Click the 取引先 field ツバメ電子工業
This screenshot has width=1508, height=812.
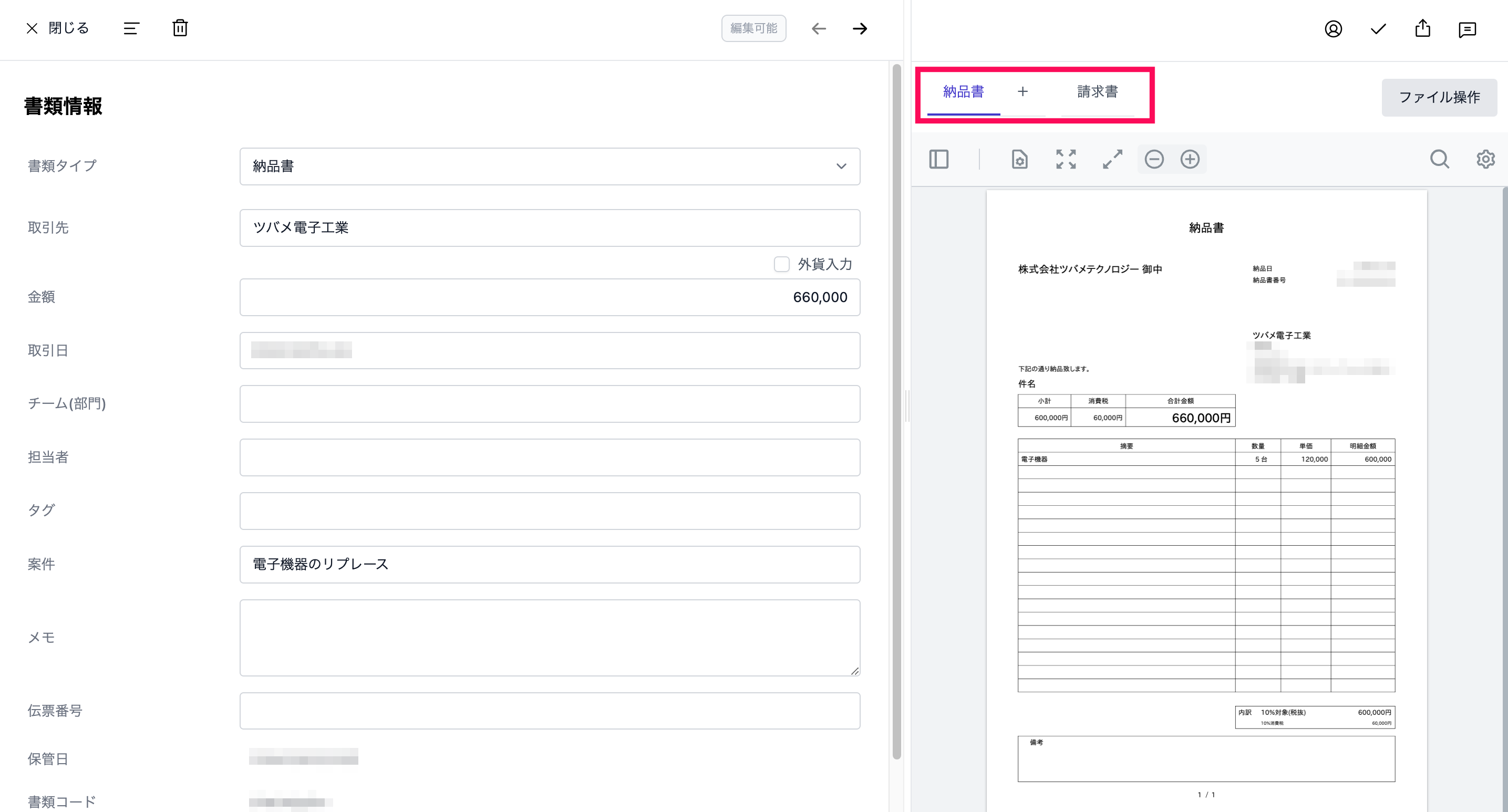pos(550,227)
